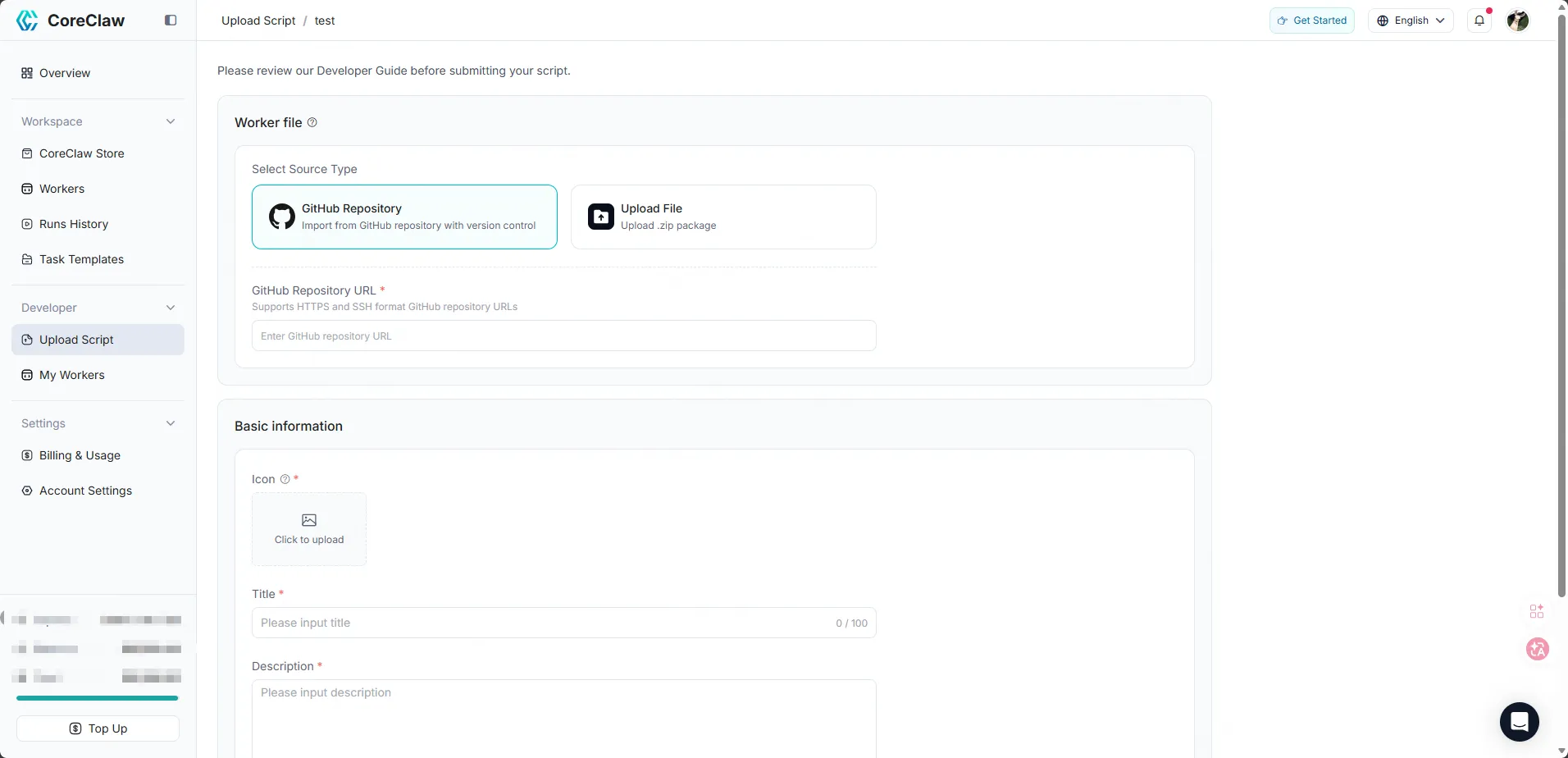1568x758 pixels.
Task: Open the user avatar menu
Action: (x=1518, y=21)
